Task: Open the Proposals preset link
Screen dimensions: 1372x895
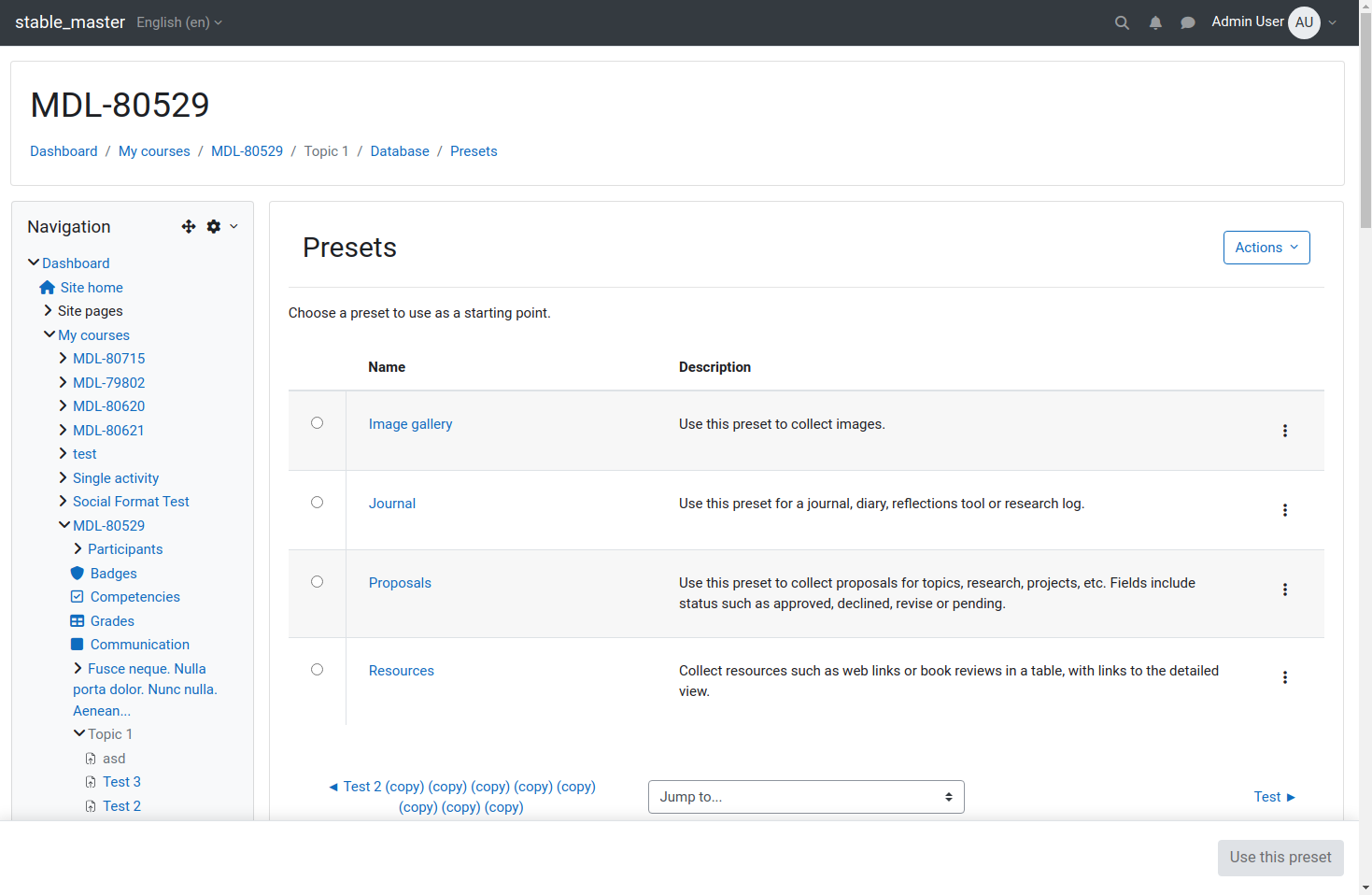Action: [x=400, y=583]
